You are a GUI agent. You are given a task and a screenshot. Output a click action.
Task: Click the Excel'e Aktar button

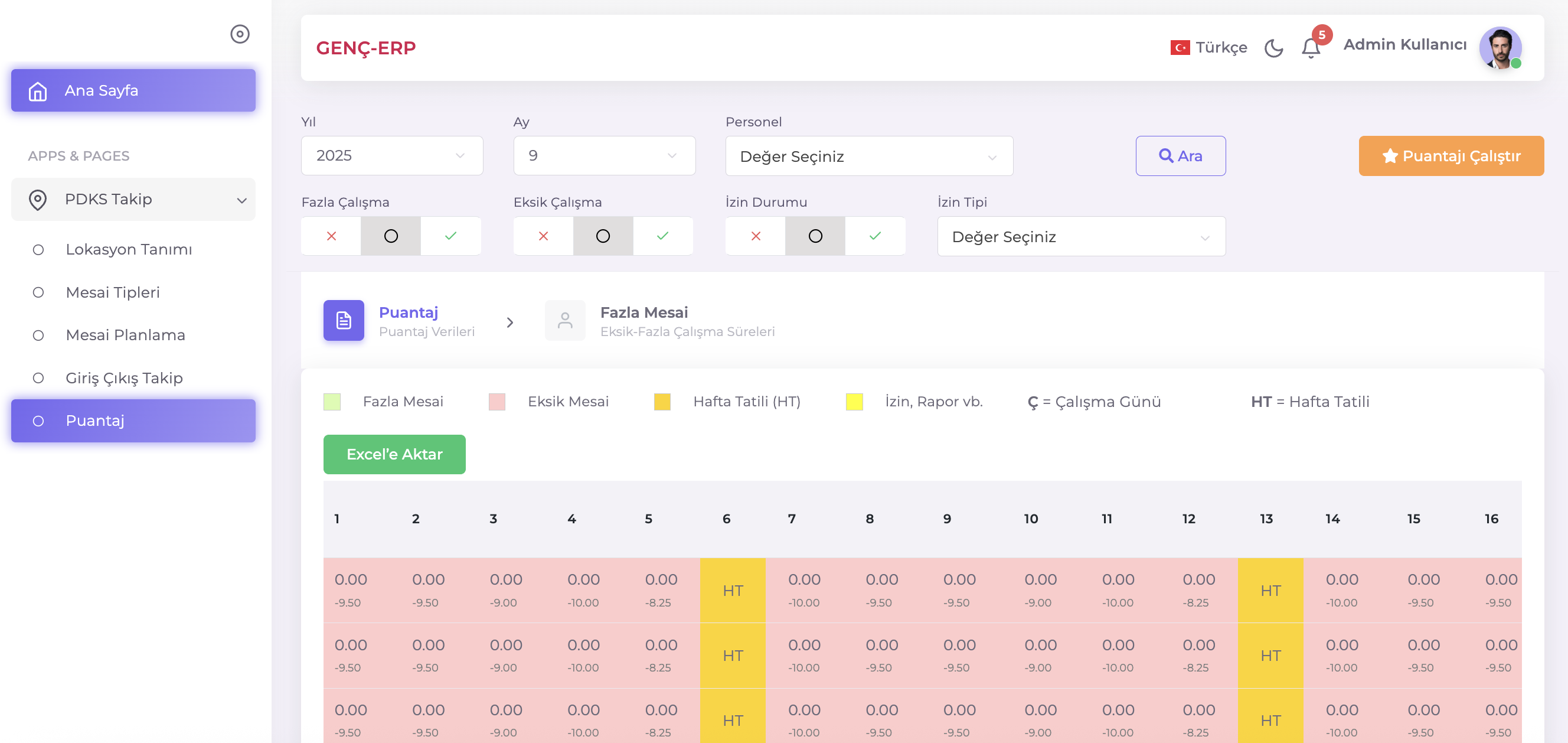click(394, 454)
